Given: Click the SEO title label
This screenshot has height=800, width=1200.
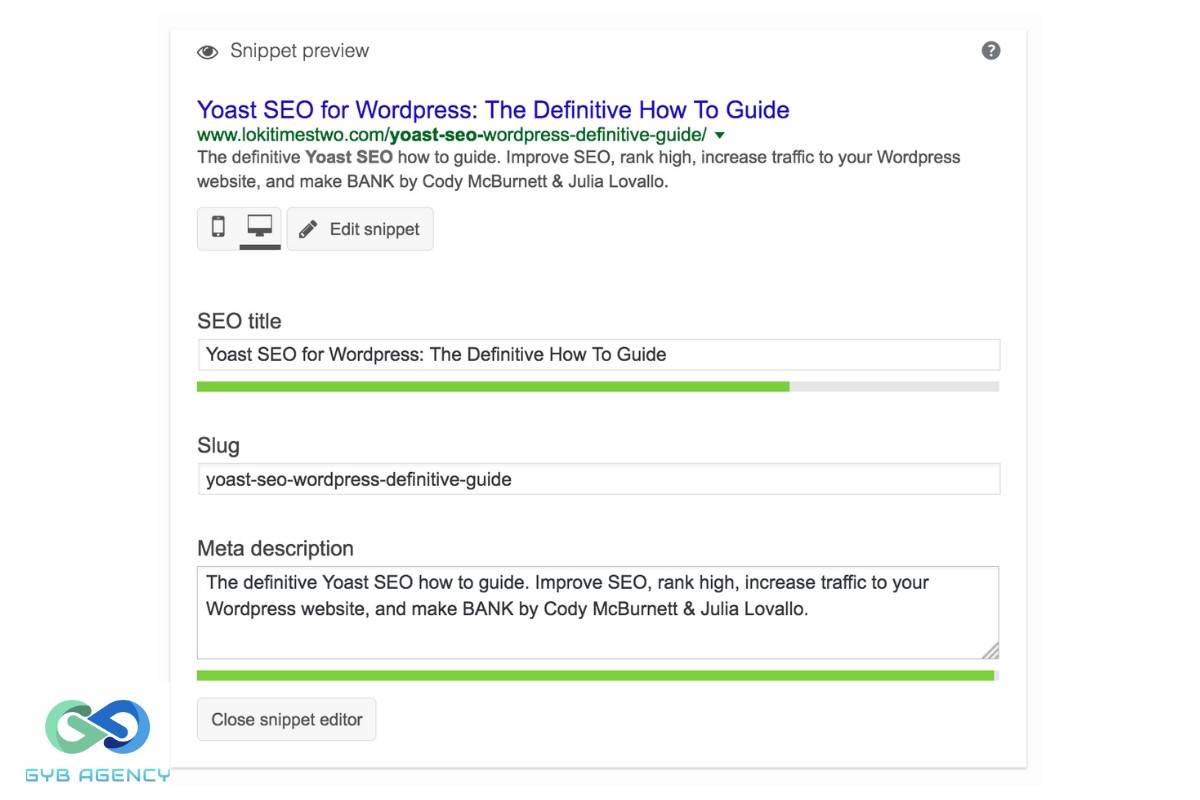Looking at the screenshot, I should tap(239, 321).
